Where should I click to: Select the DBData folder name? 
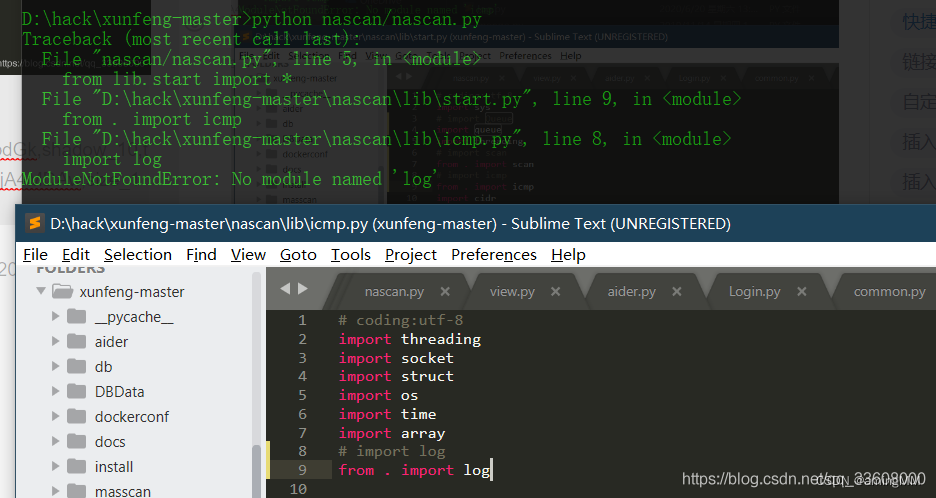(119, 392)
